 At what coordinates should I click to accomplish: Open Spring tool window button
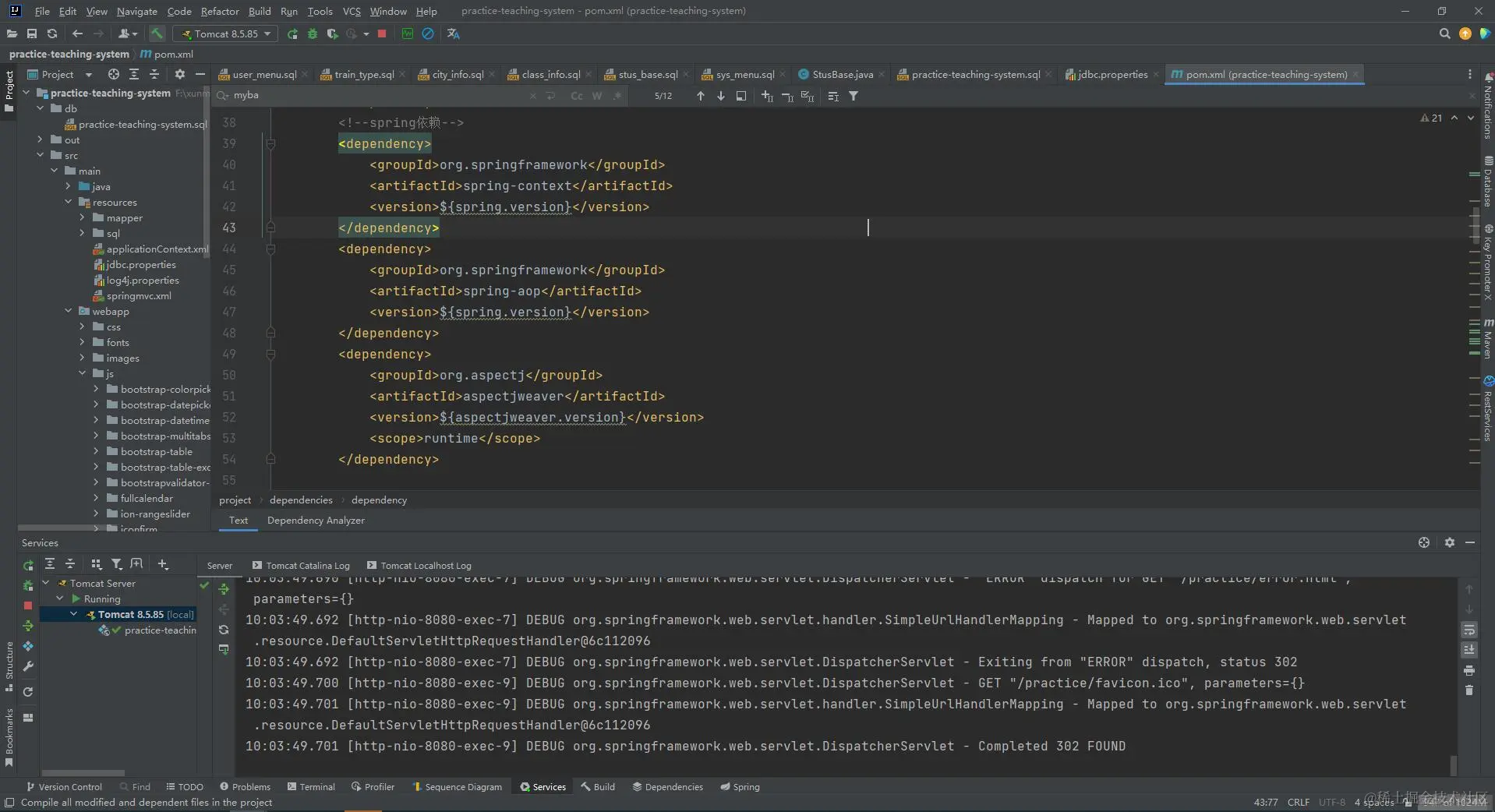coord(740,786)
